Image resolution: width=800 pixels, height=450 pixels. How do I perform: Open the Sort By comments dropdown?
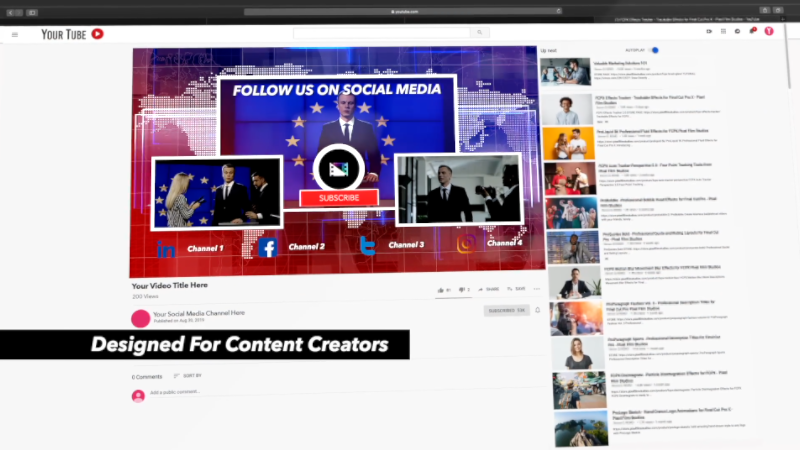tap(188, 376)
